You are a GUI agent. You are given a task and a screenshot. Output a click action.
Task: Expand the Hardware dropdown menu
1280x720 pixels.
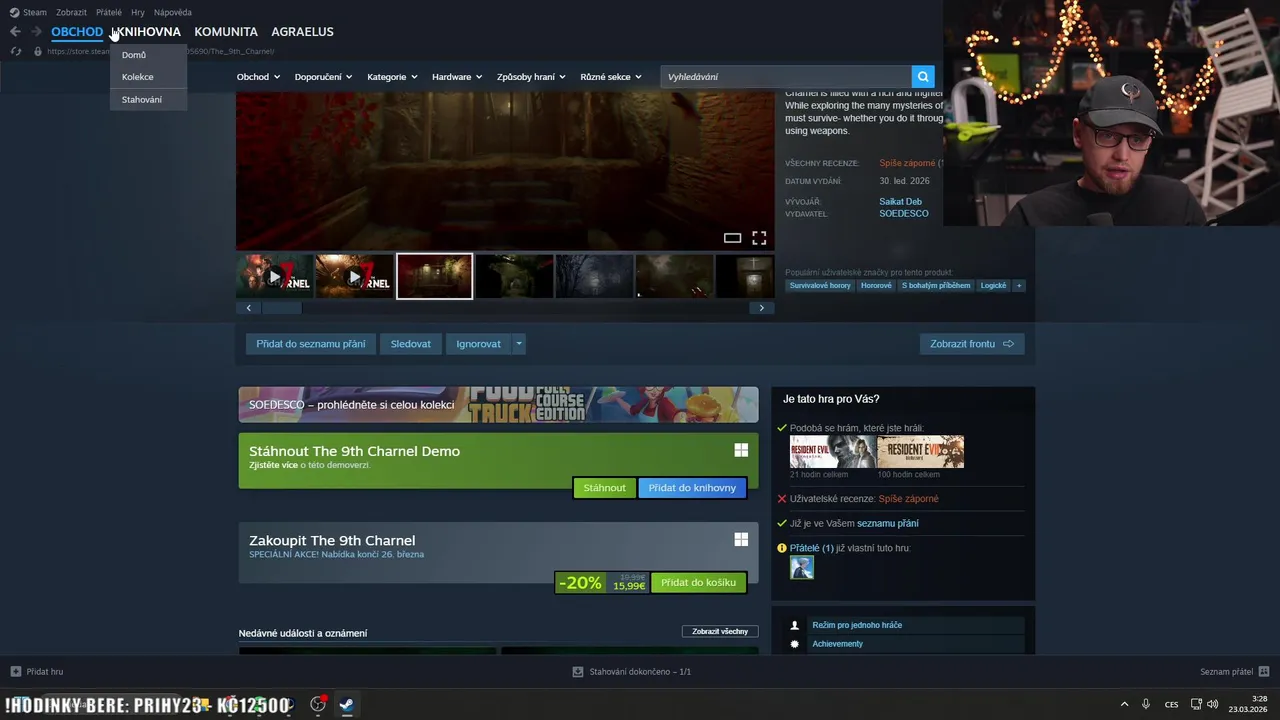457,77
